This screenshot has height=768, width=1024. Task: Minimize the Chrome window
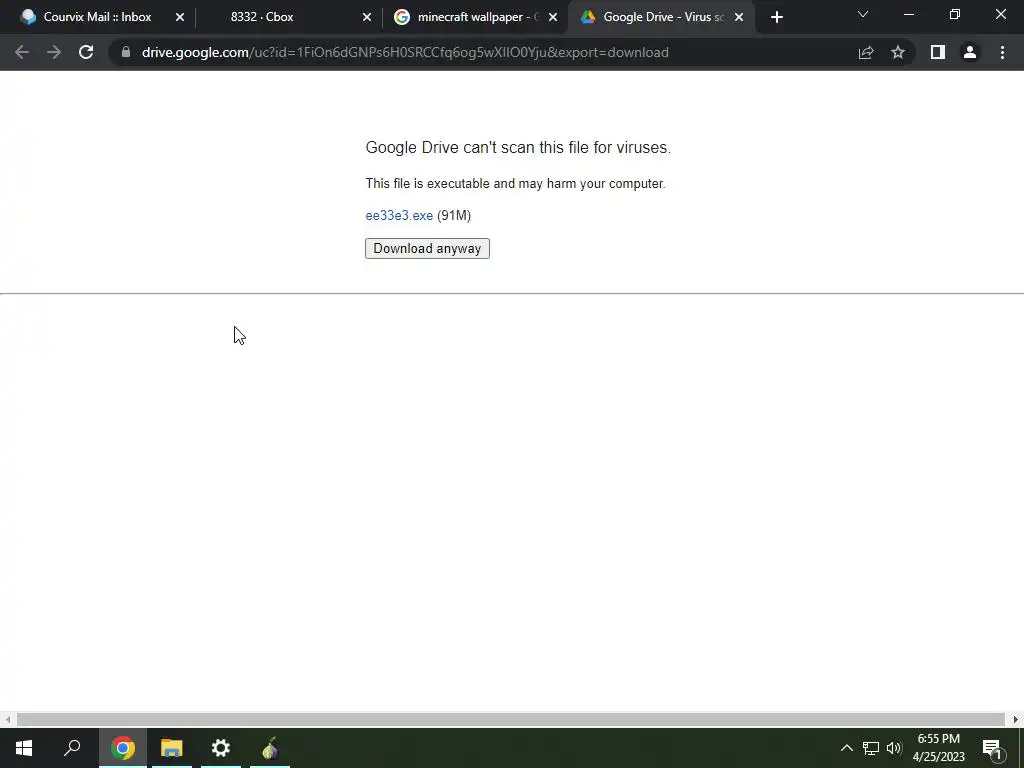pyautogui.click(x=908, y=14)
